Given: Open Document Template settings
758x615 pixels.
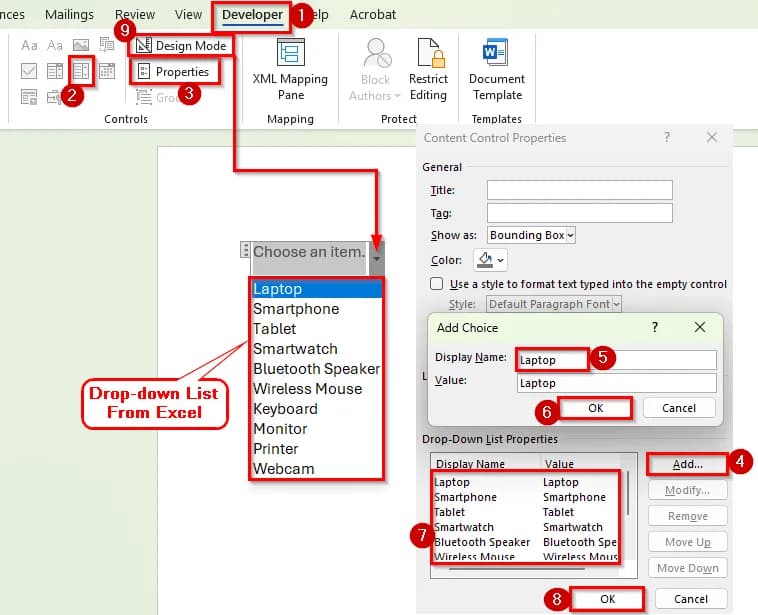Looking at the screenshot, I should coord(496,70).
